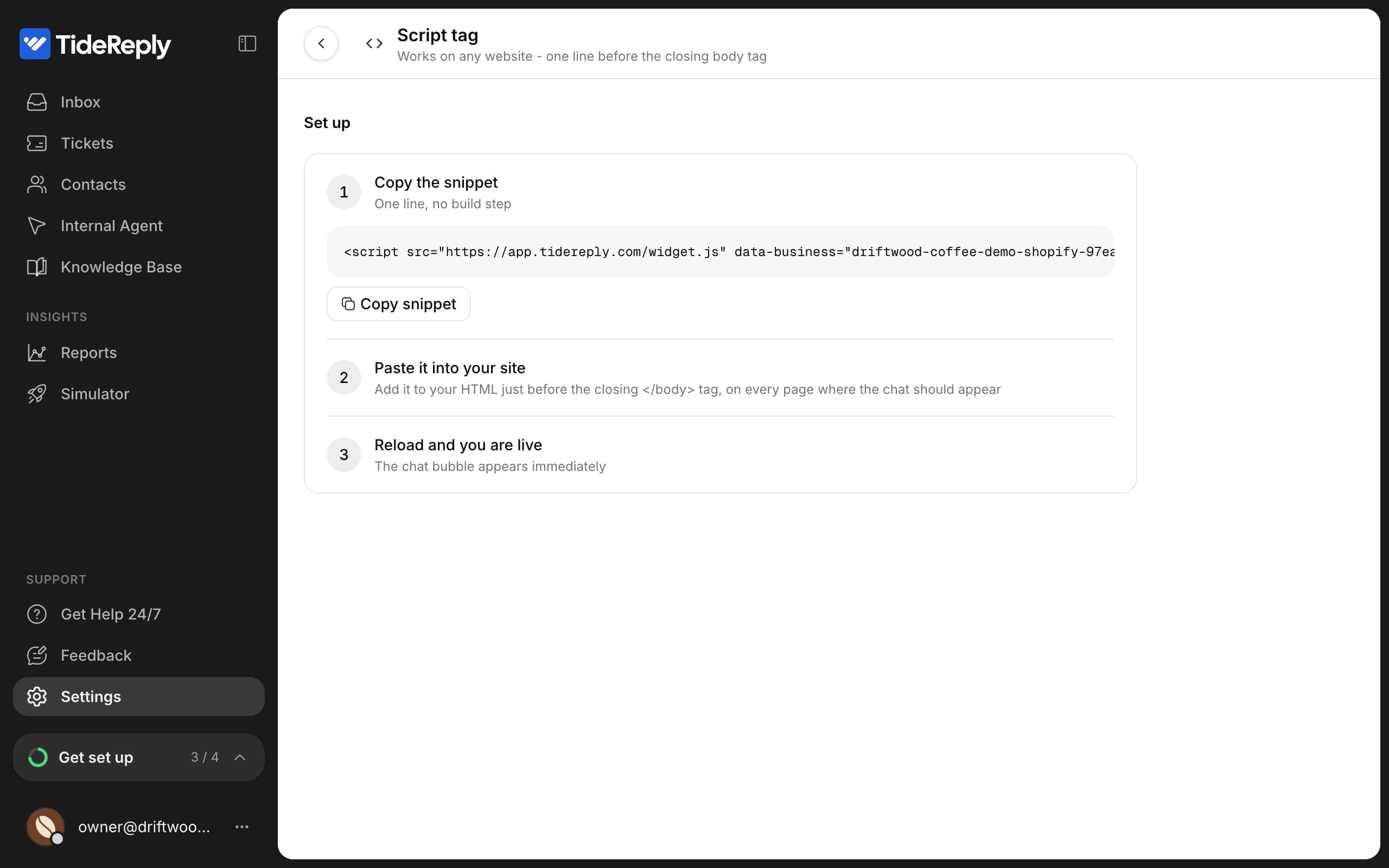Click the TideReply wordmark text
Screen dimensions: 1389x868
click(113, 45)
